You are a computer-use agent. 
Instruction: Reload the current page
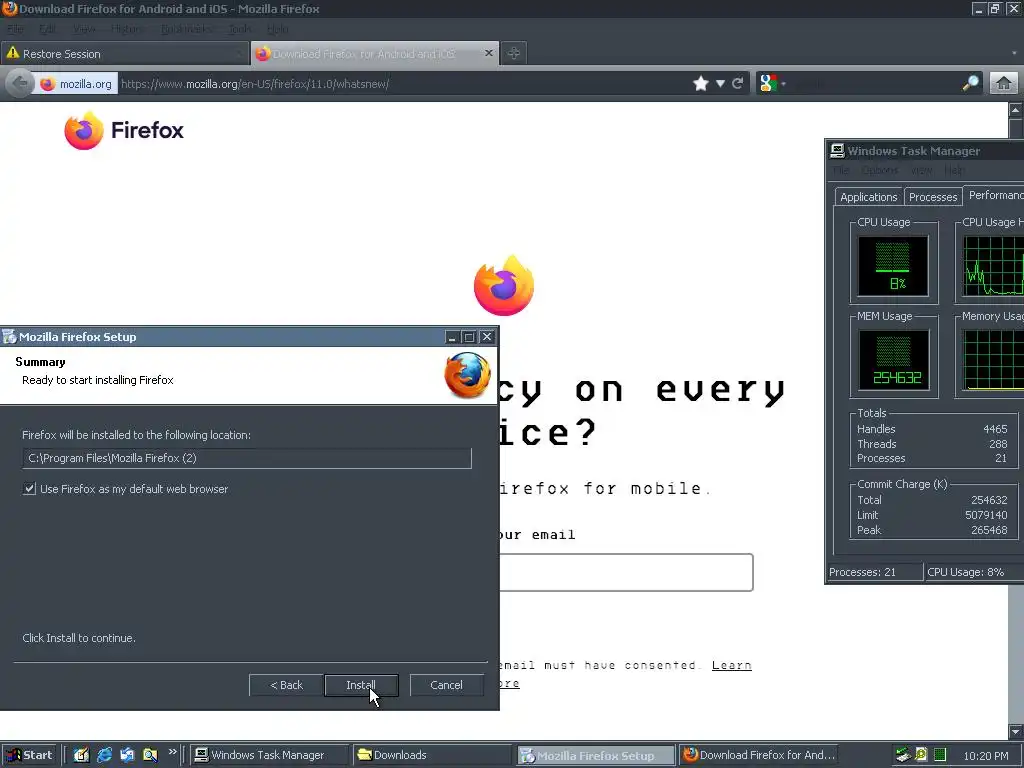(x=737, y=84)
